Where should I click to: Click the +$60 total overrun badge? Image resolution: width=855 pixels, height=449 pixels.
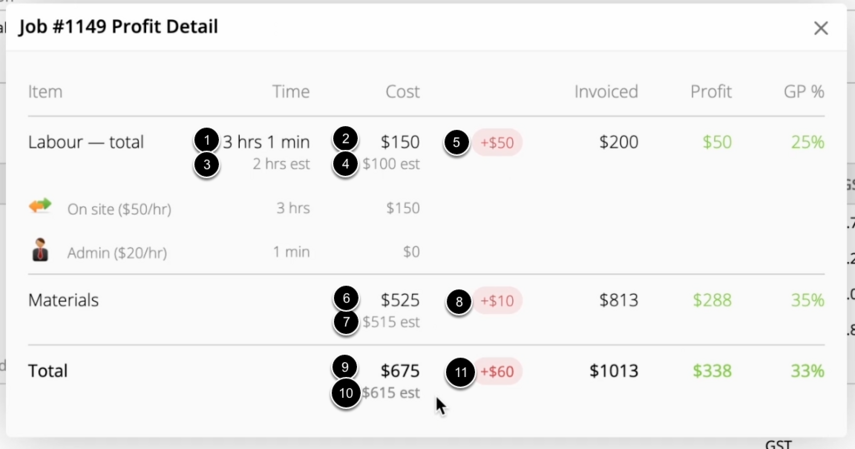click(497, 372)
